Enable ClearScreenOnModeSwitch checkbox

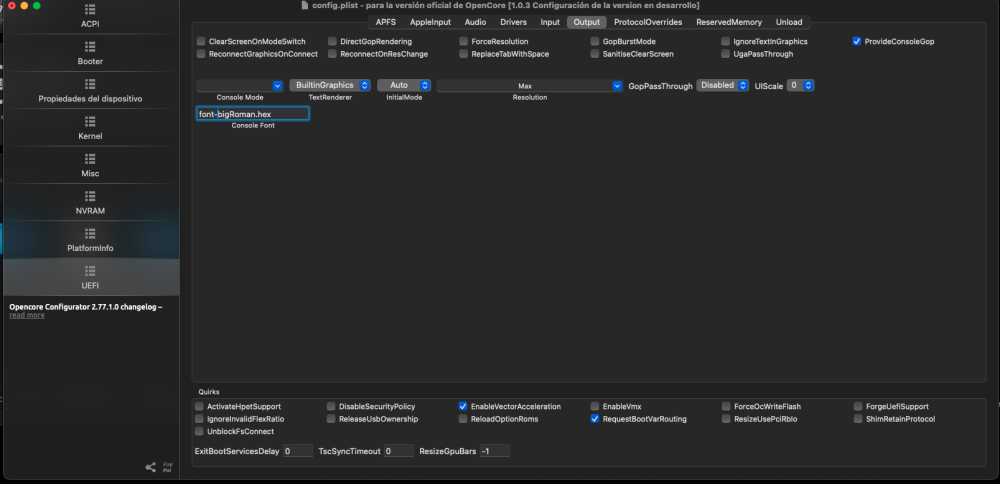tap(201, 41)
